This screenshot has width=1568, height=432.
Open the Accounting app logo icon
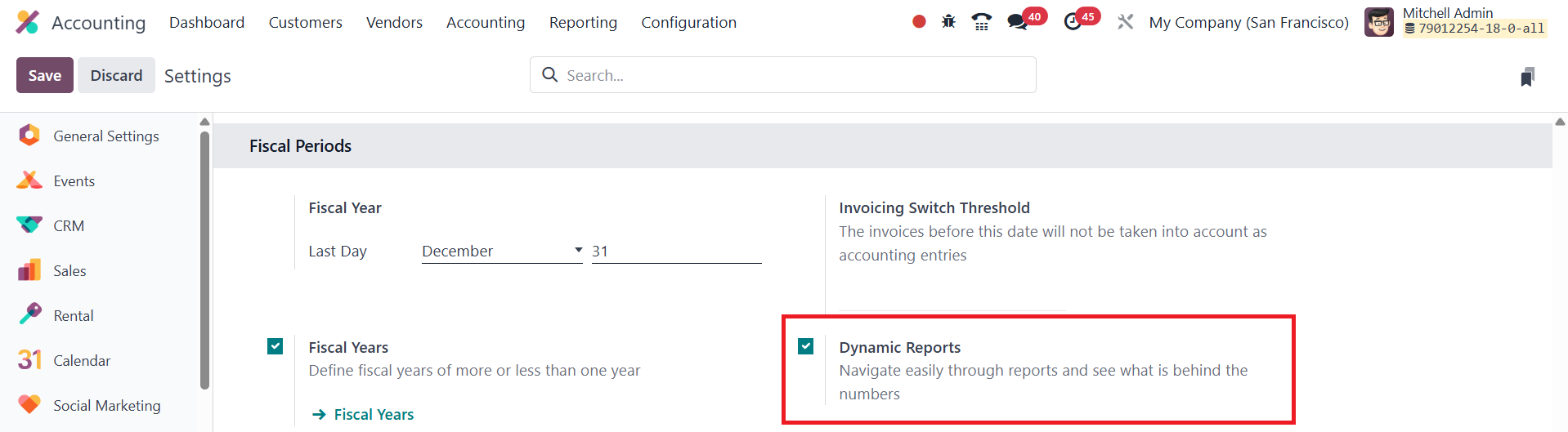click(x=28, y=22)
